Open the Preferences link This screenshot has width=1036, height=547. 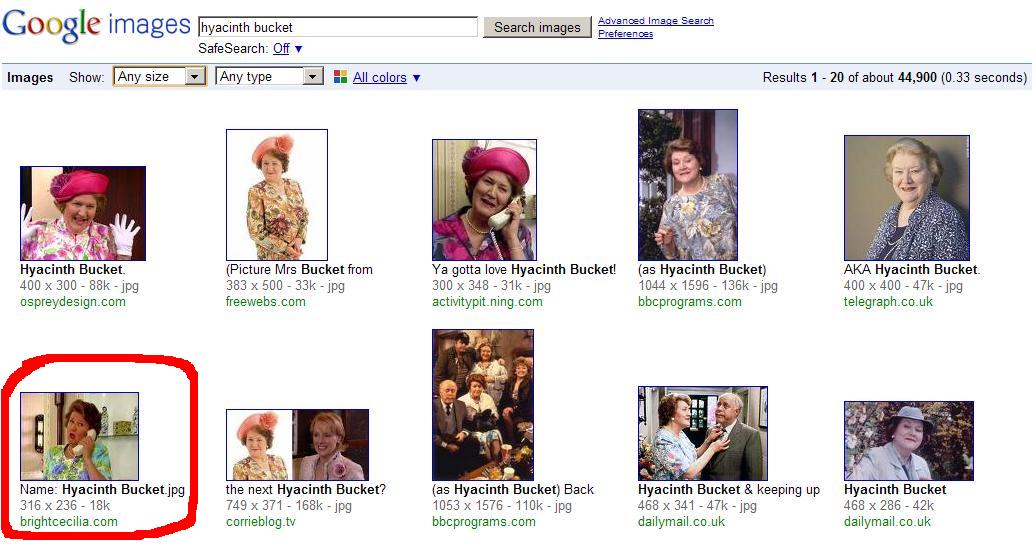(625, 34)
